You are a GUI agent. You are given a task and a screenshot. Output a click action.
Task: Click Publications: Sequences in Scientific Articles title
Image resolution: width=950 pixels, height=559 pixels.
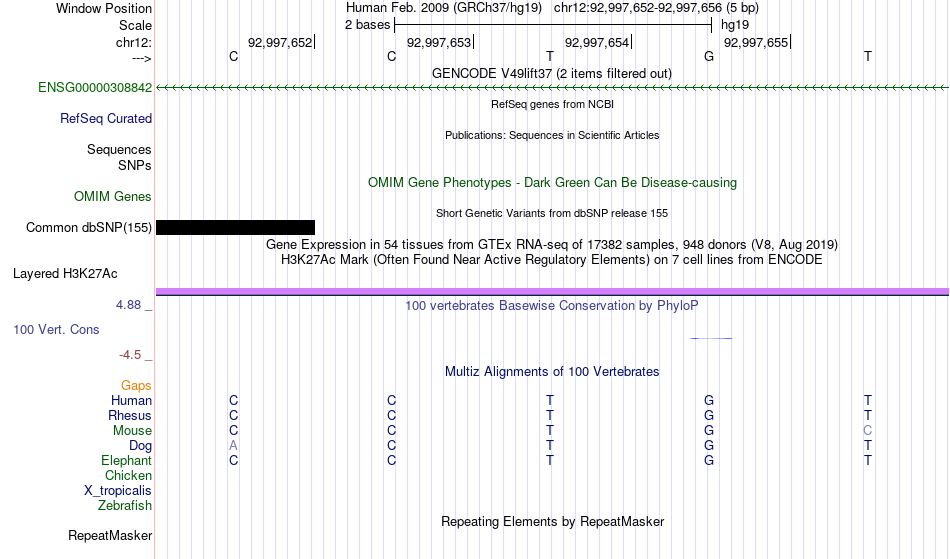point(552,135)
